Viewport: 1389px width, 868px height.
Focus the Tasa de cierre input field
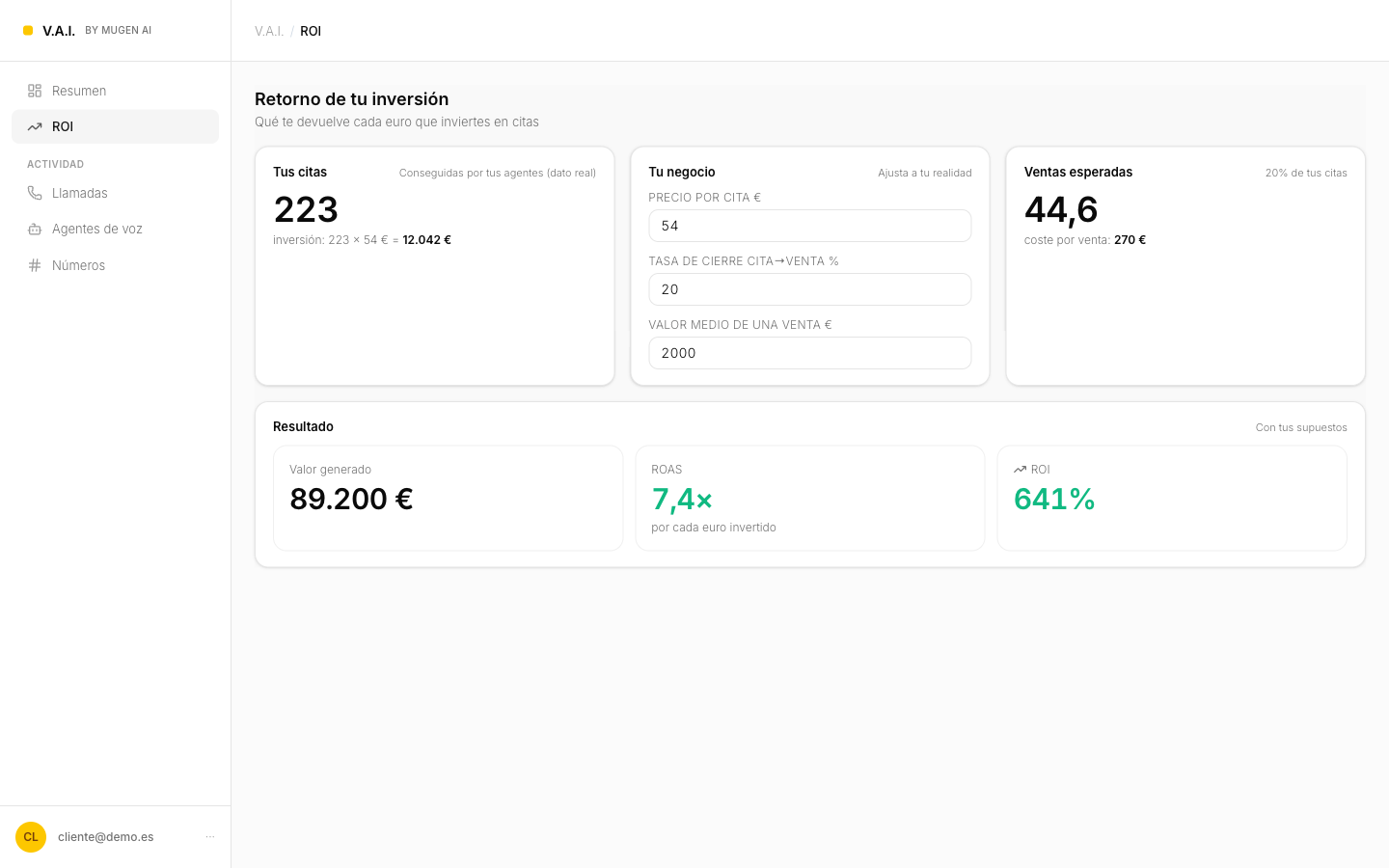[x=810, y=289]
